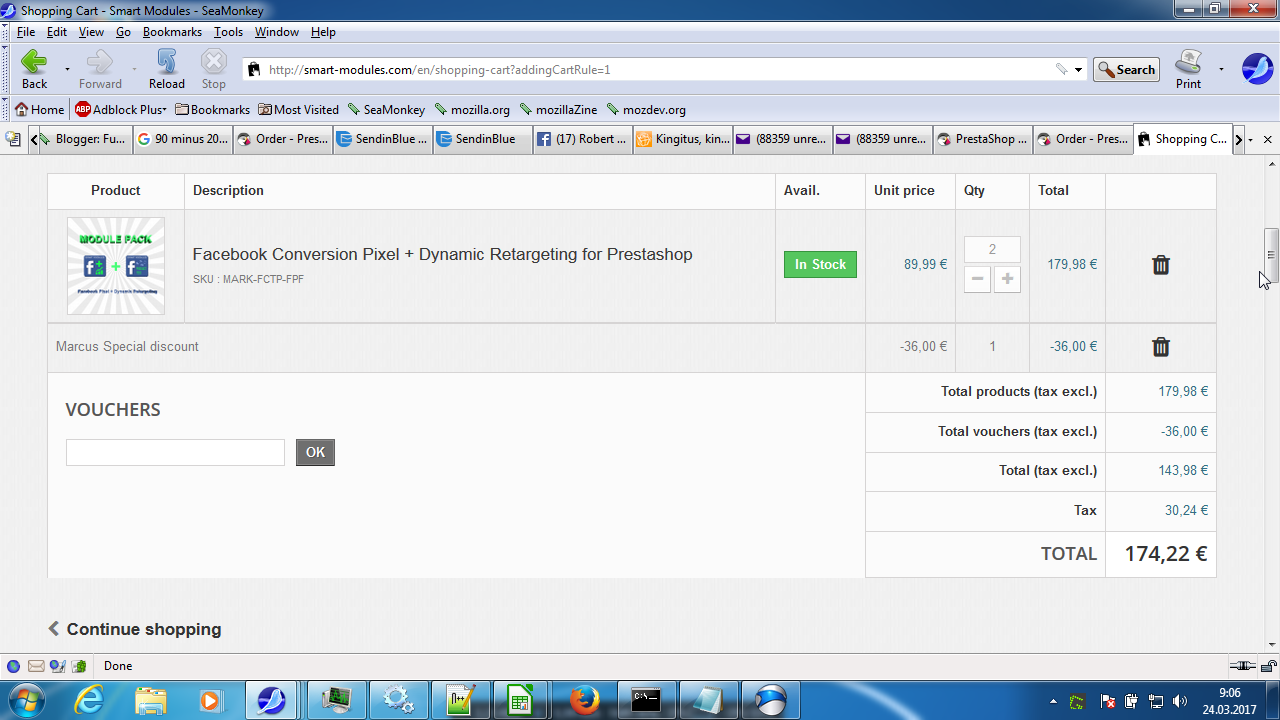Viewport: 1280px width, 720px height.
Task: Open the mozillaZine bookmark
Action: coord(561,110)
